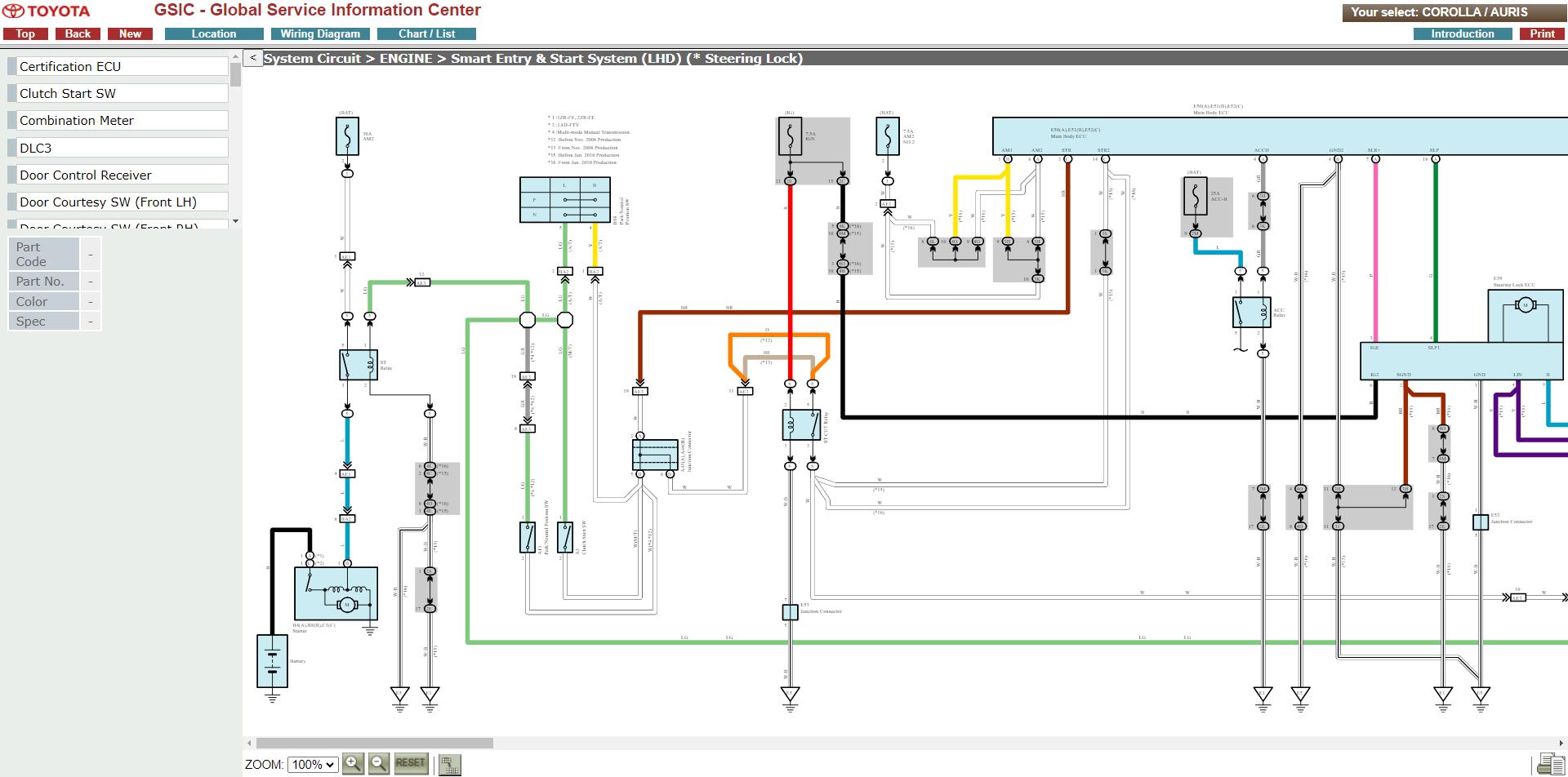
Task: Click the RESET zoom button
Action: pos(410,764)
